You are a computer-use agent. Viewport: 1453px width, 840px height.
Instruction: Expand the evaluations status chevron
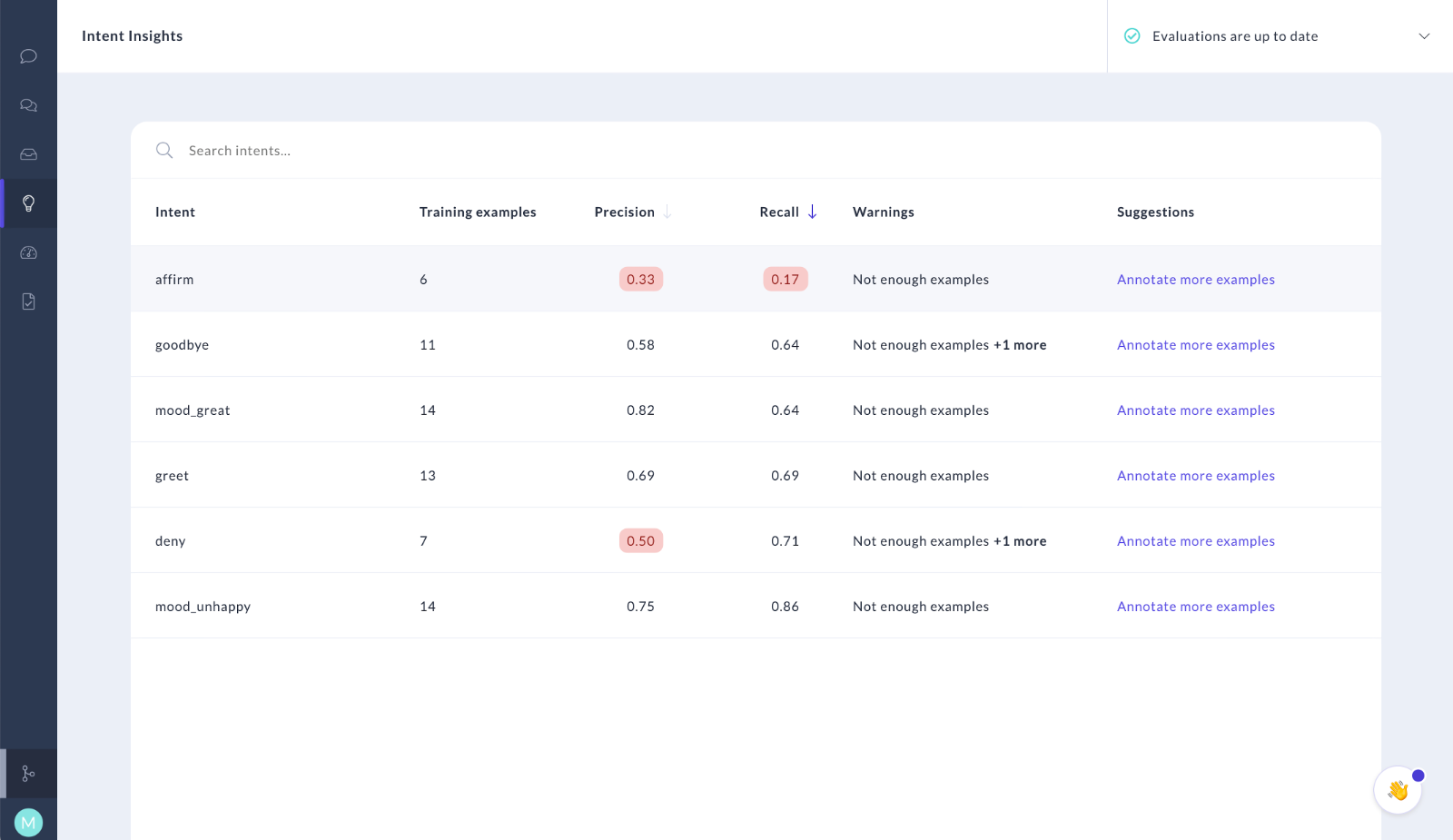tap(1426, 35)
